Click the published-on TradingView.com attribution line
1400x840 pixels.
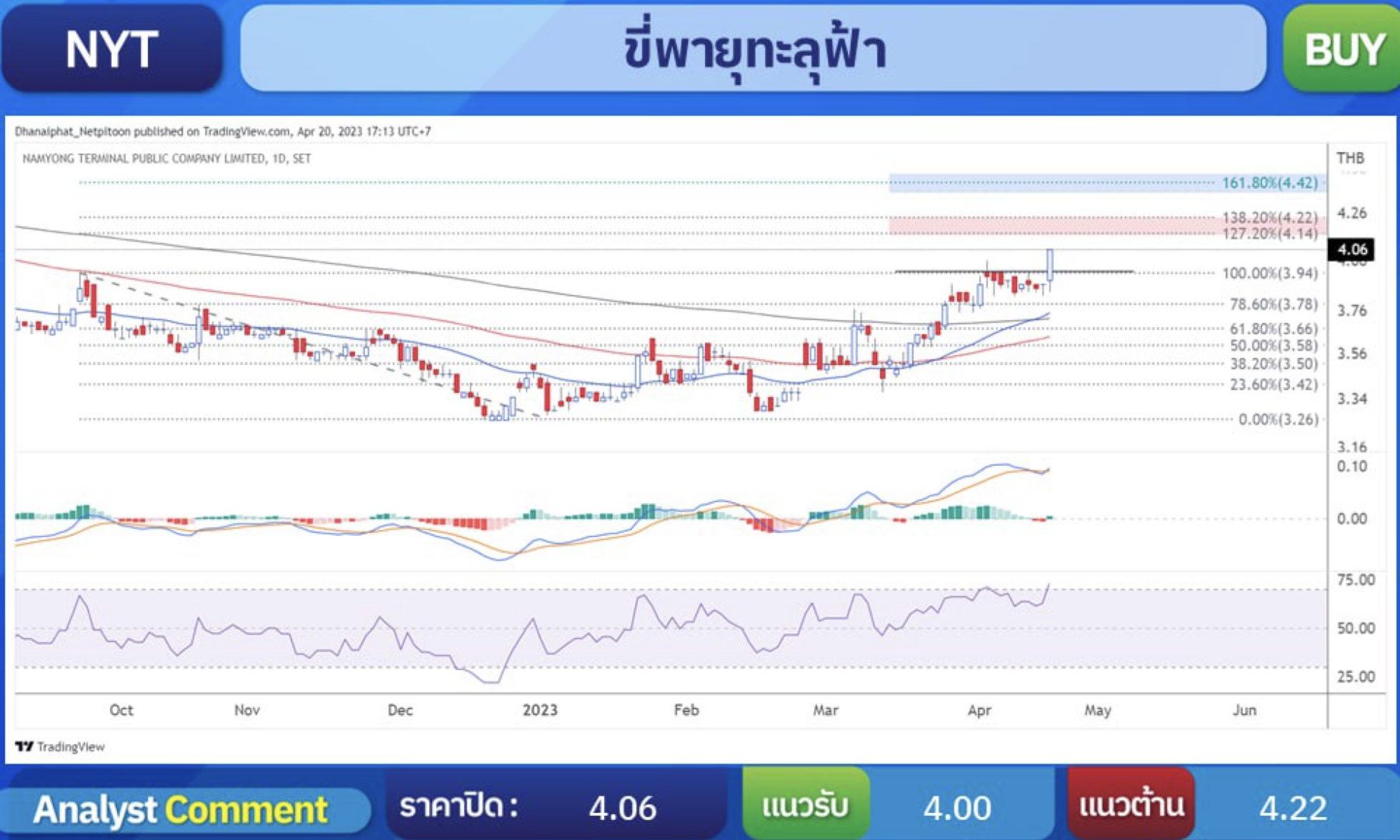click(x=223, y=131)
